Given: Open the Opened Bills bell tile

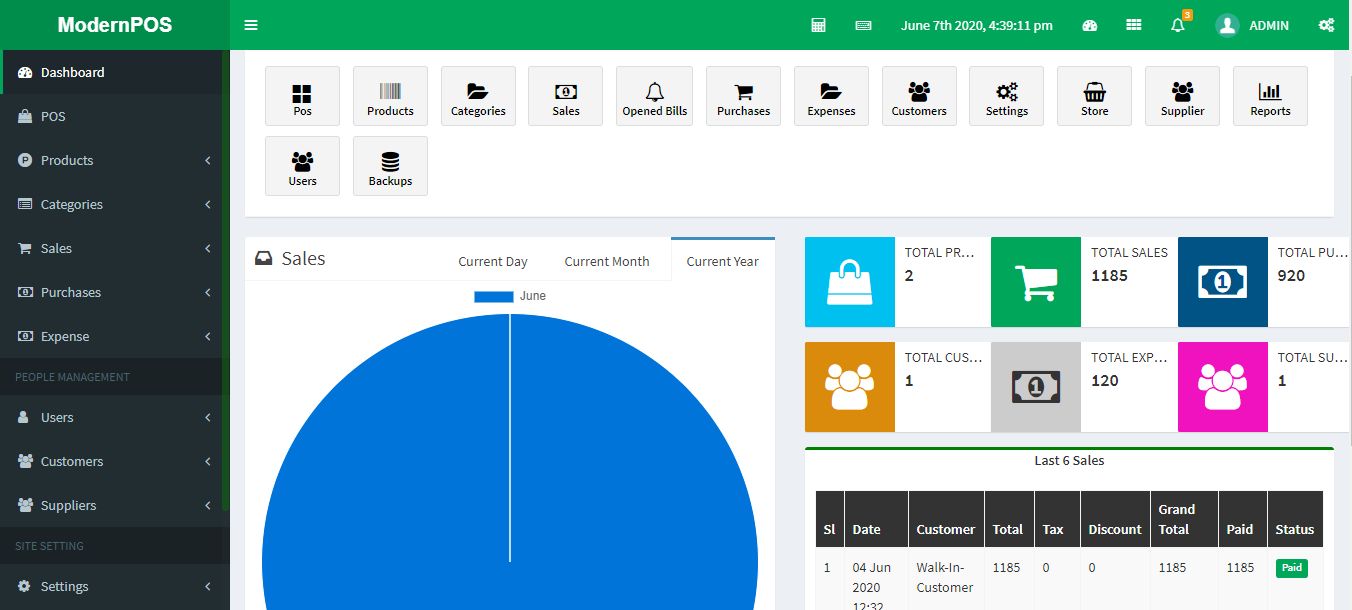Looking at the screenshot, I should tap(655, 96).
